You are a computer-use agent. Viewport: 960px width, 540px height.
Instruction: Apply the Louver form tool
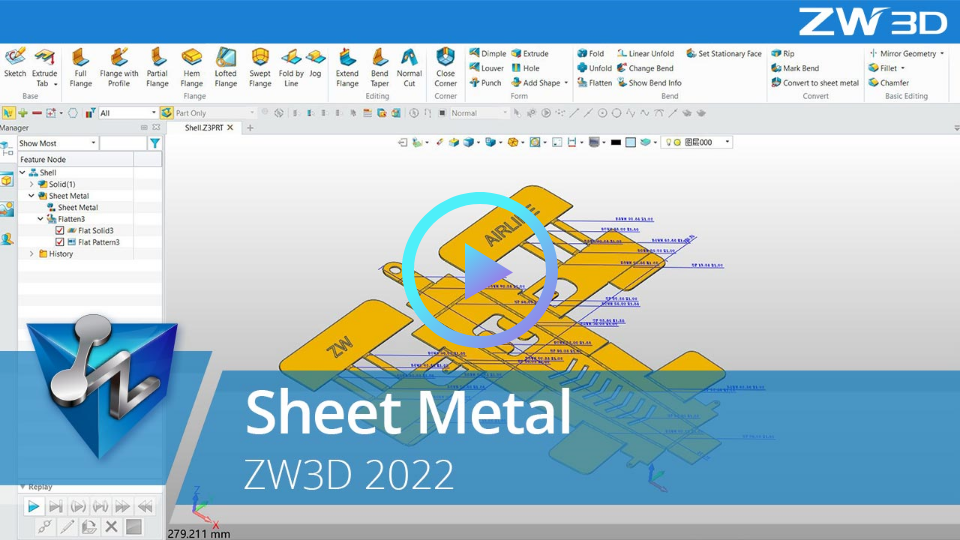pyautogui.click(x=486, y=68)
